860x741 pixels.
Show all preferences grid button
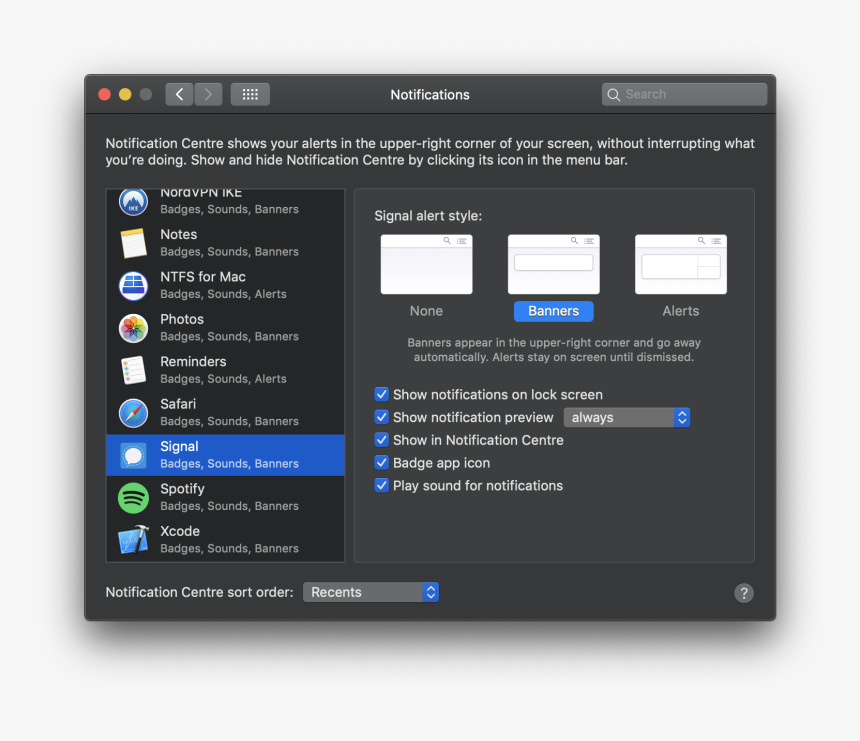point(250,94)
